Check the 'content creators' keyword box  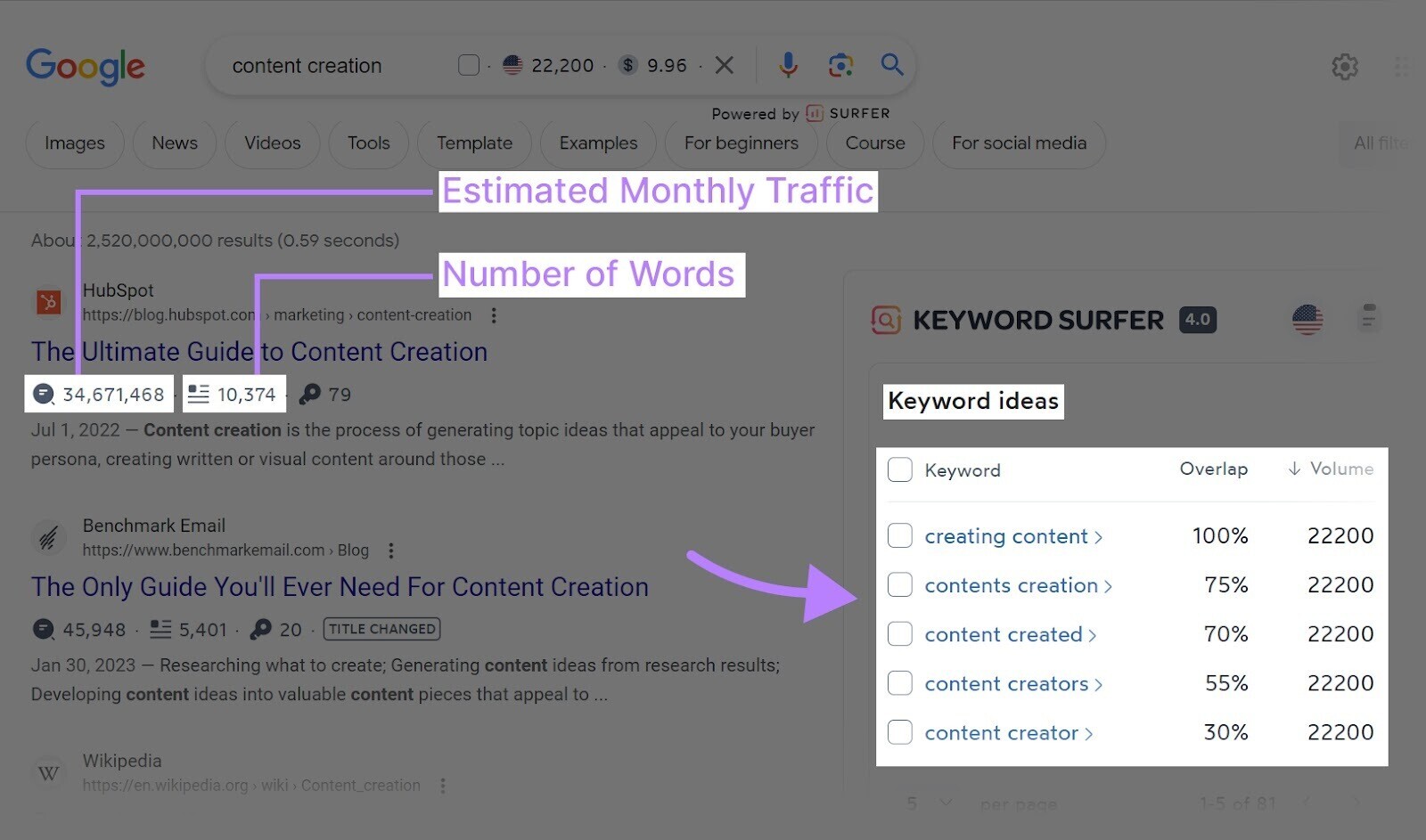[x=900, y=683]
